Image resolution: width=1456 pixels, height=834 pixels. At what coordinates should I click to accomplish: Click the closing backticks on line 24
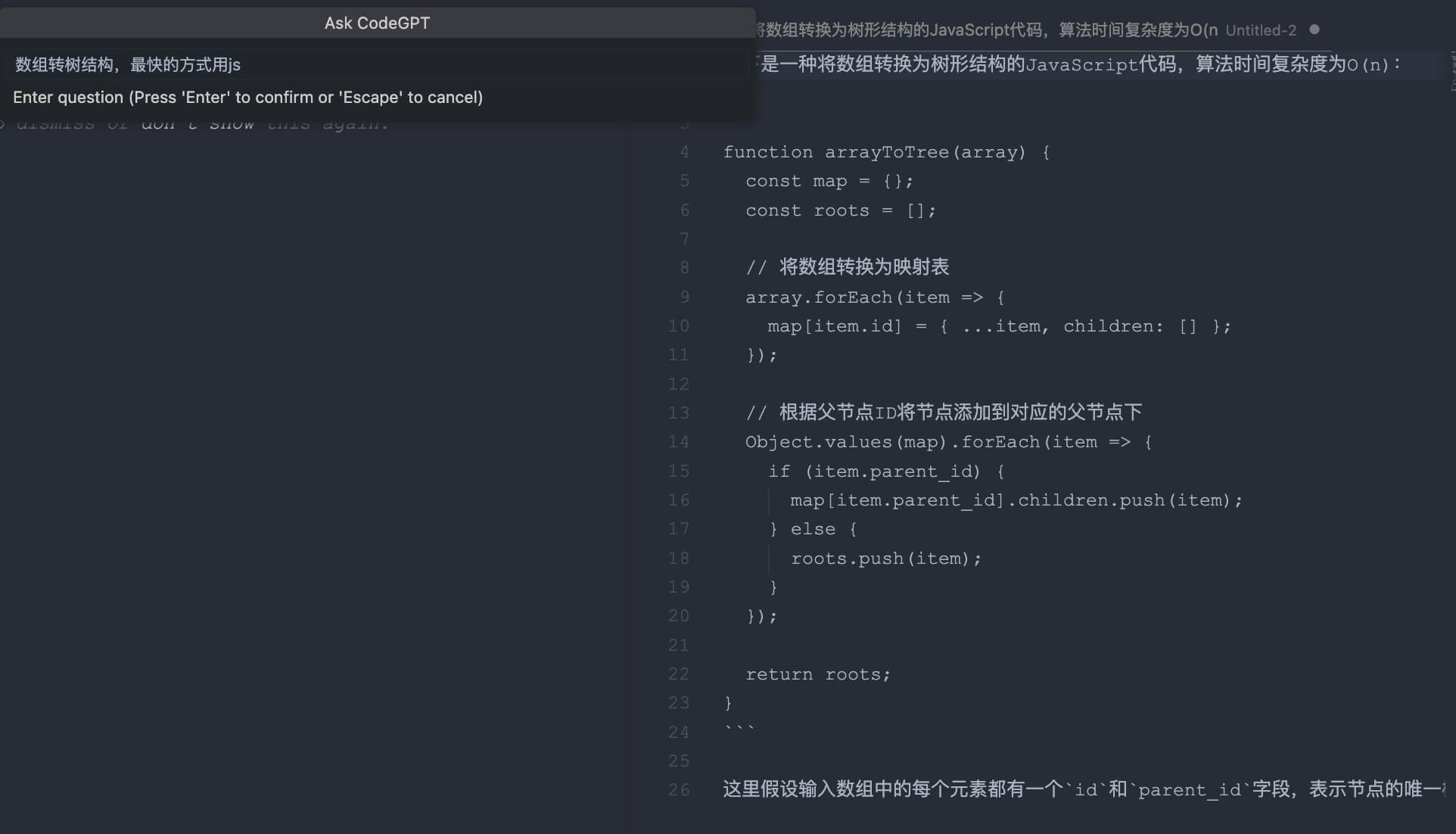[x=739, y=732]
